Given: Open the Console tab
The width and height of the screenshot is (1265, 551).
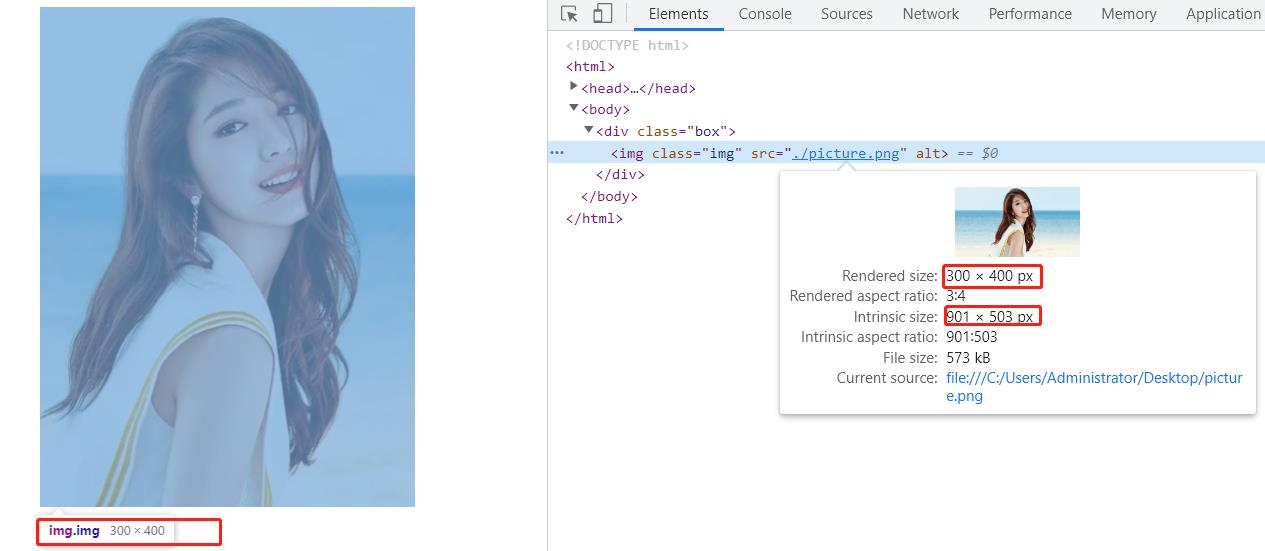Looking at the screenshot, I should [x=765, y=14].
